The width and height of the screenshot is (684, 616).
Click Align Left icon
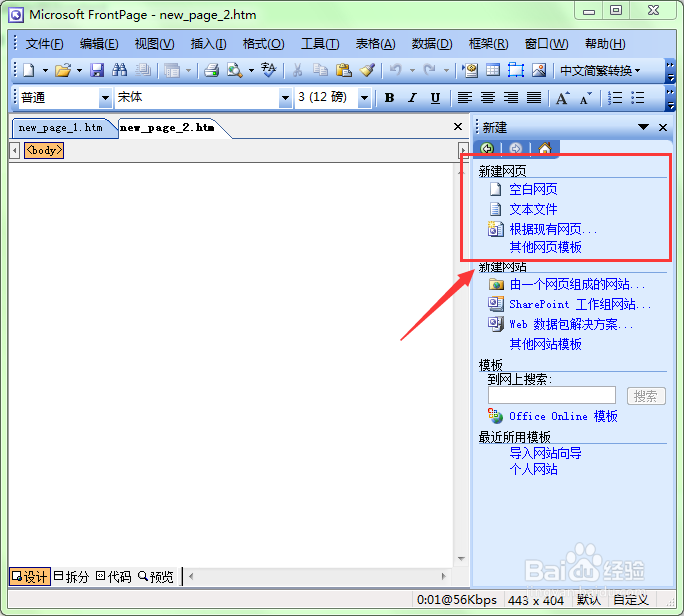pos(465,97)
